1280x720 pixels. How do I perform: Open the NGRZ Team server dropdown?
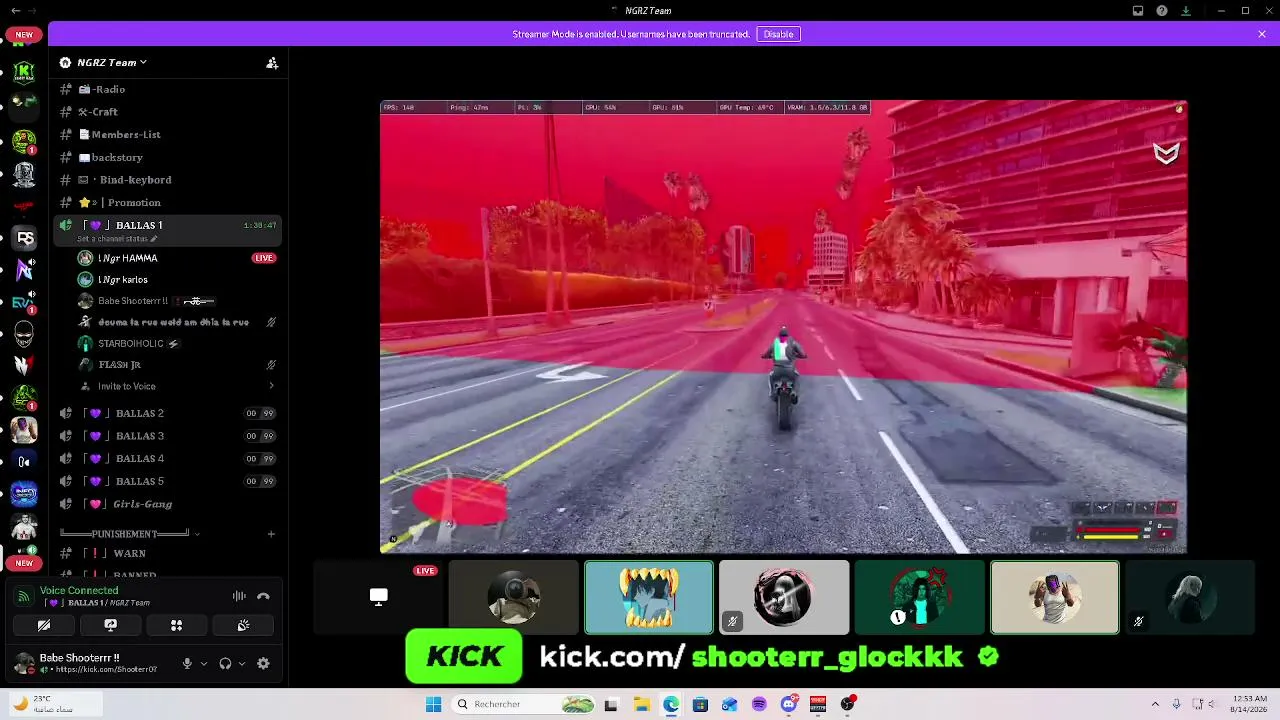112,63
